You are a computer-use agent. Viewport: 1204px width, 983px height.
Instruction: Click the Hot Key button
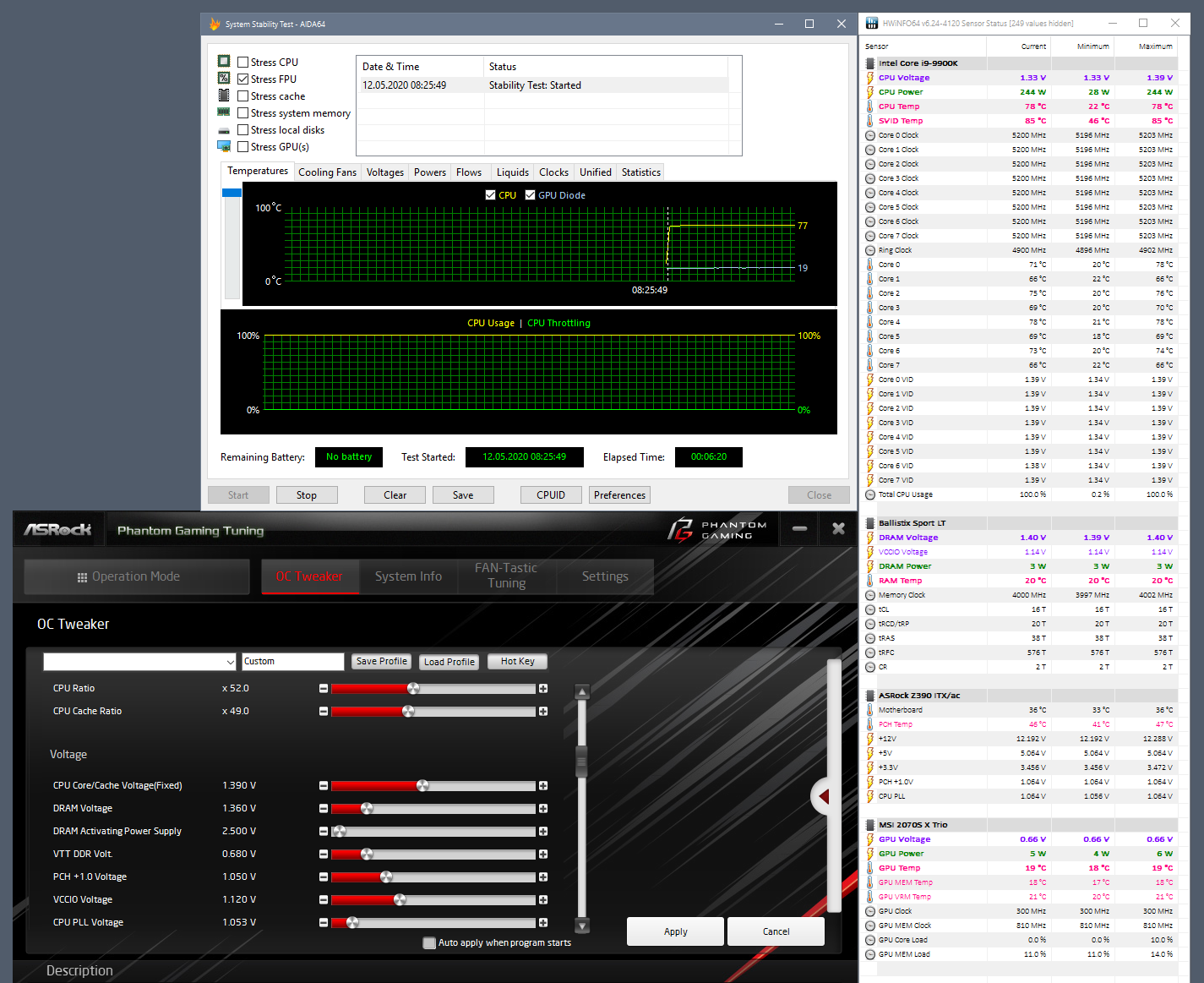pos(518,662)
